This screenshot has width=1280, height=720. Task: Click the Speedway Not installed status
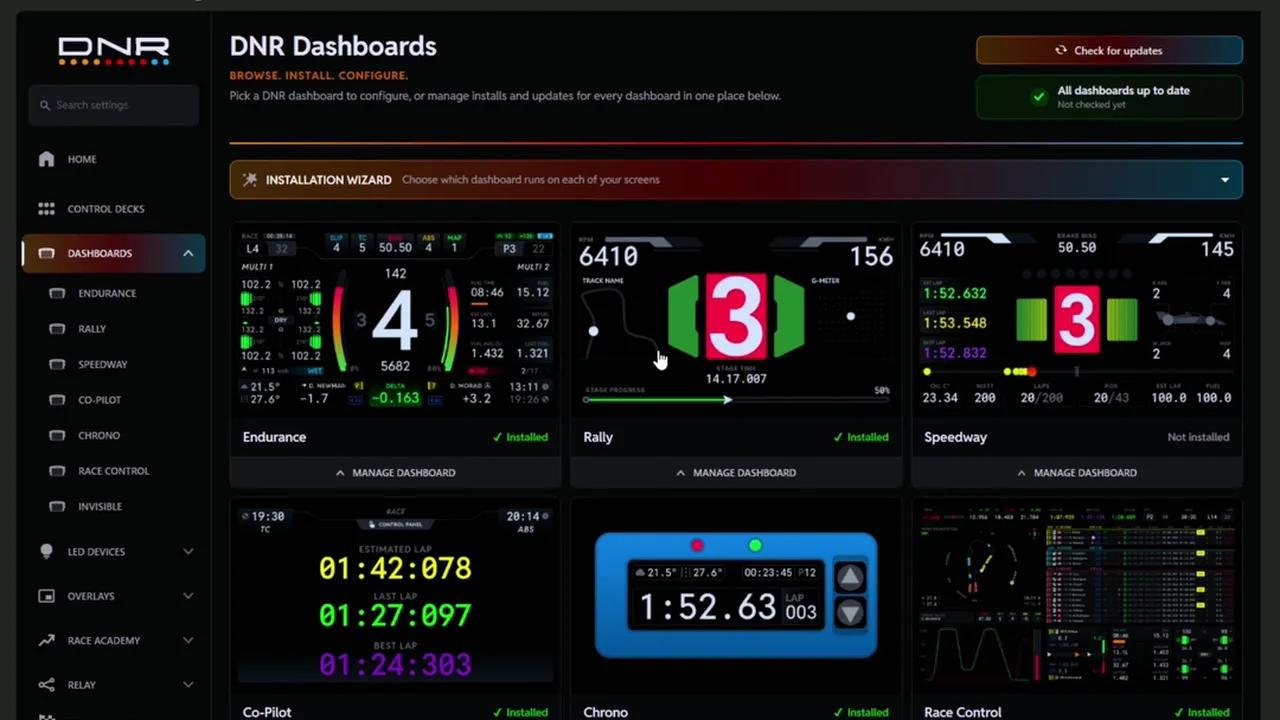[x=1198, y=437]
